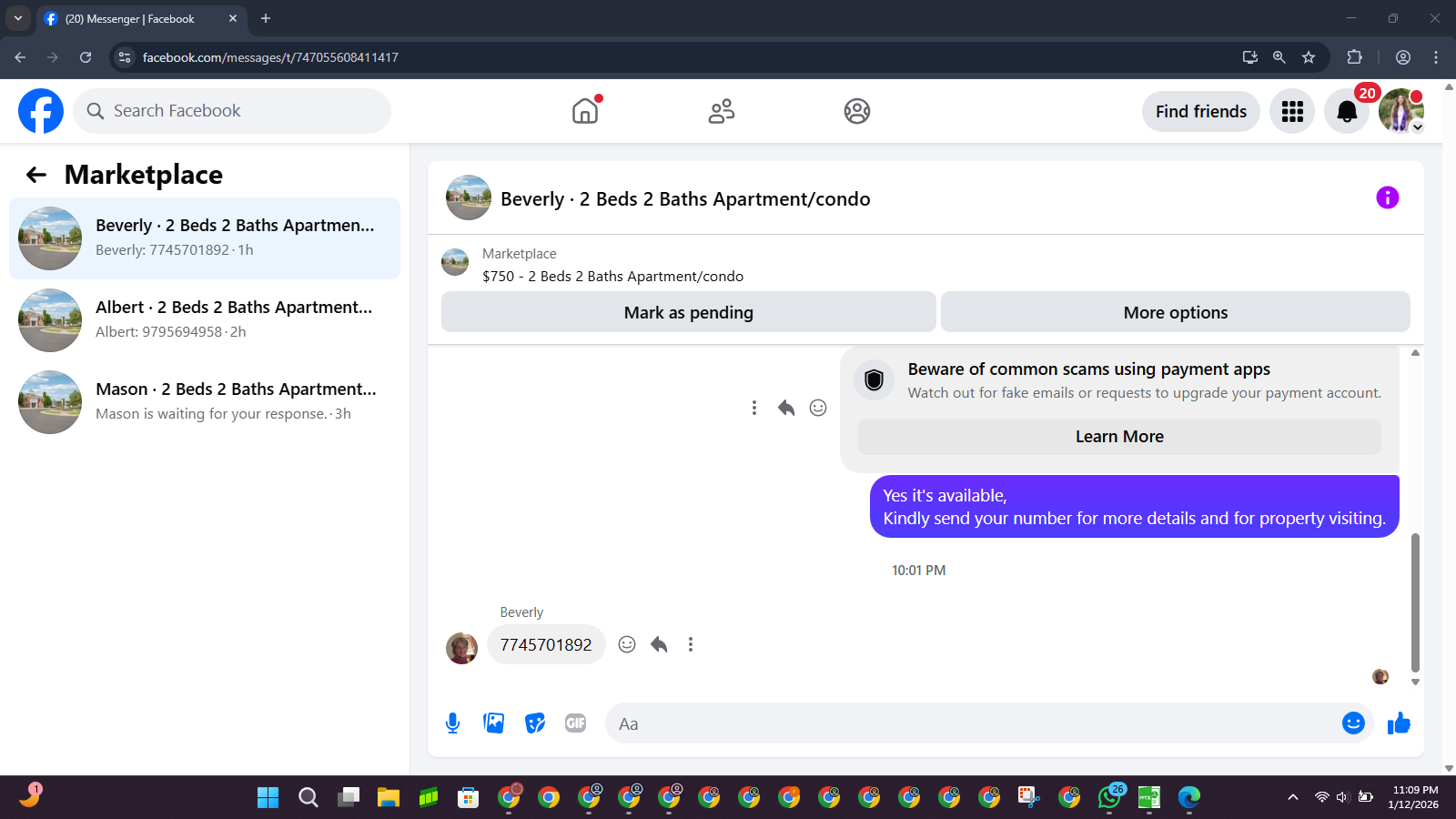Open conversation information purple icon
This screenshot has width=1456, height=819.
pos(1387,197)
